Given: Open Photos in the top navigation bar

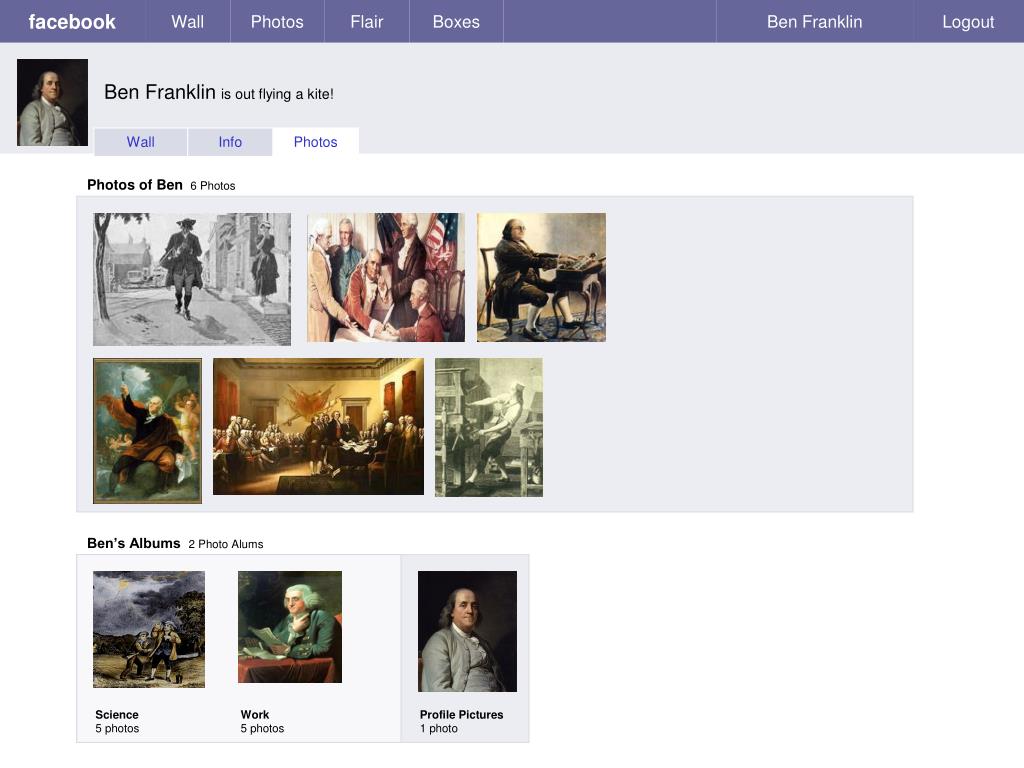Looking at the screenshot, I should (277, 22).
